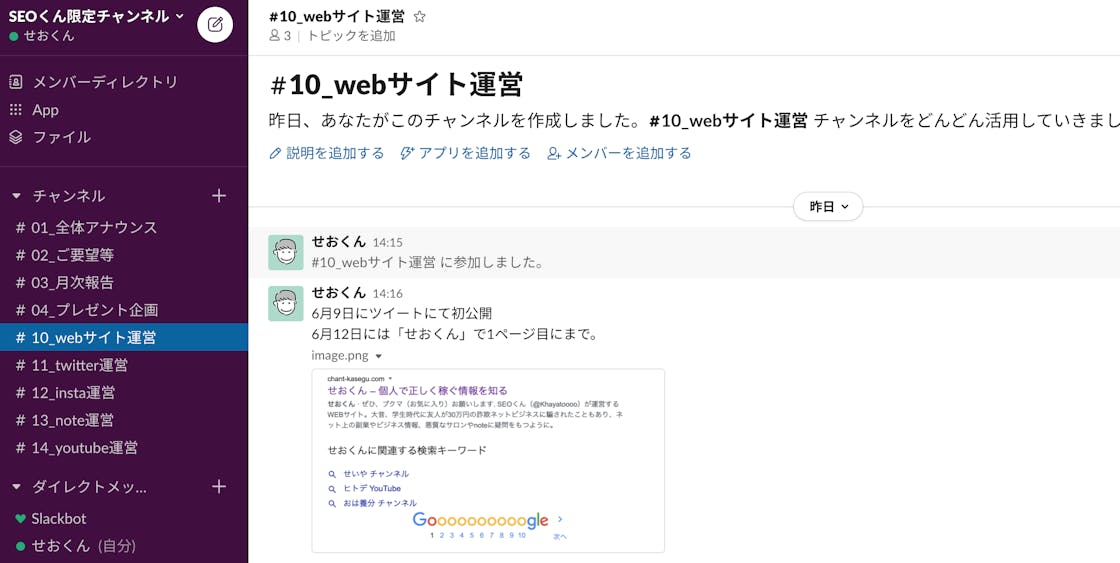Open the Slackbot direct message
This screenshot has height=563, width=1120.
click(x=58, y=518)
